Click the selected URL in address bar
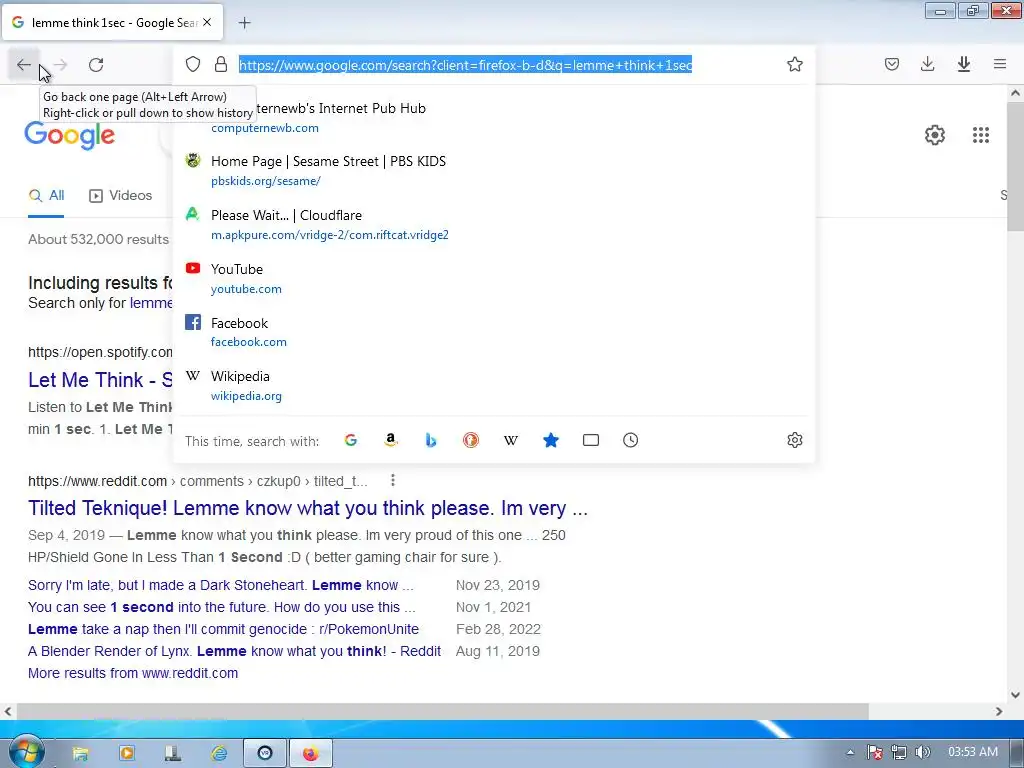 point(465,65)
